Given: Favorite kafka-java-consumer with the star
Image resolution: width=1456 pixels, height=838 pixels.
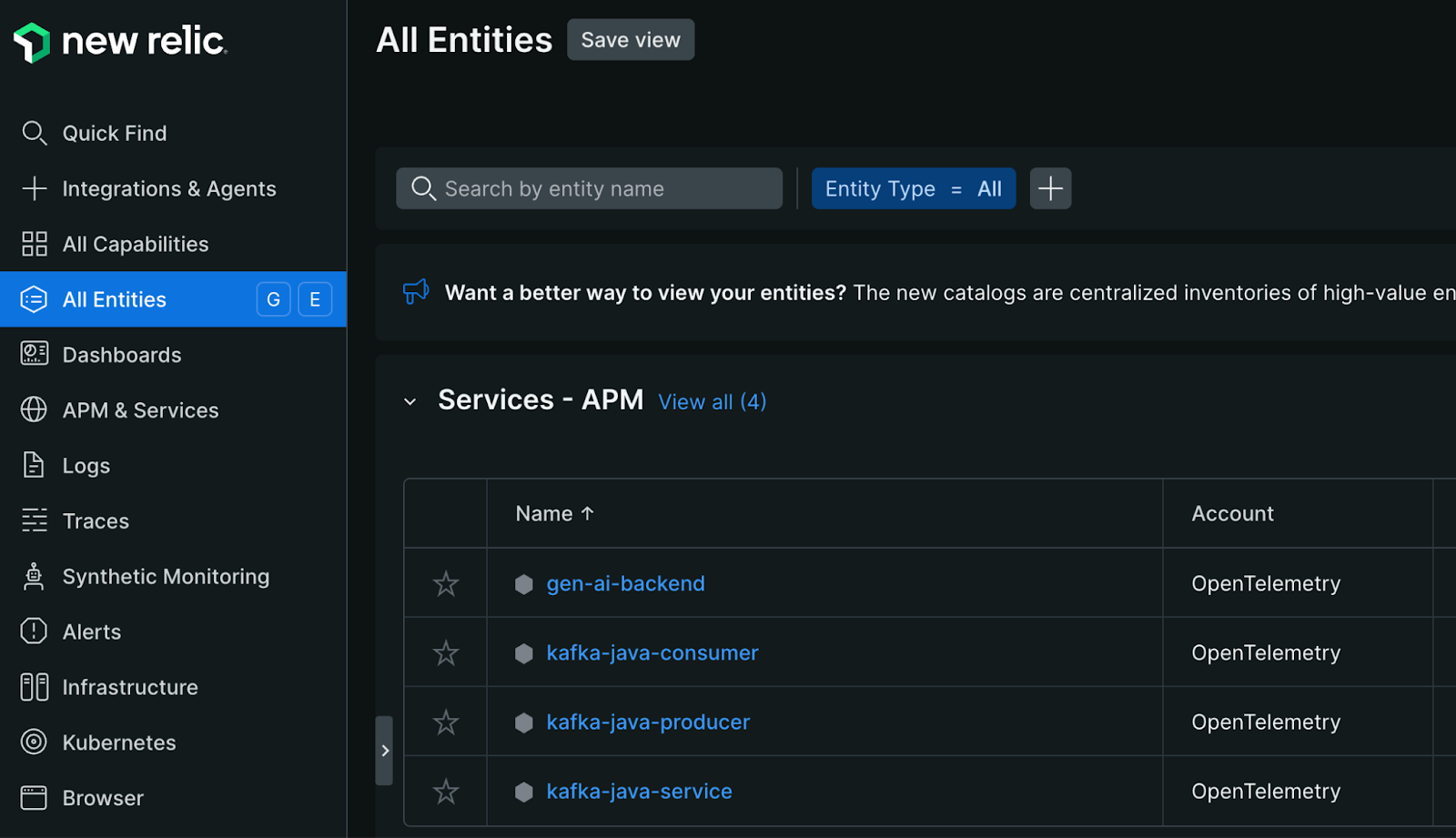Looking at the screenshot, I should click(446, 652).
